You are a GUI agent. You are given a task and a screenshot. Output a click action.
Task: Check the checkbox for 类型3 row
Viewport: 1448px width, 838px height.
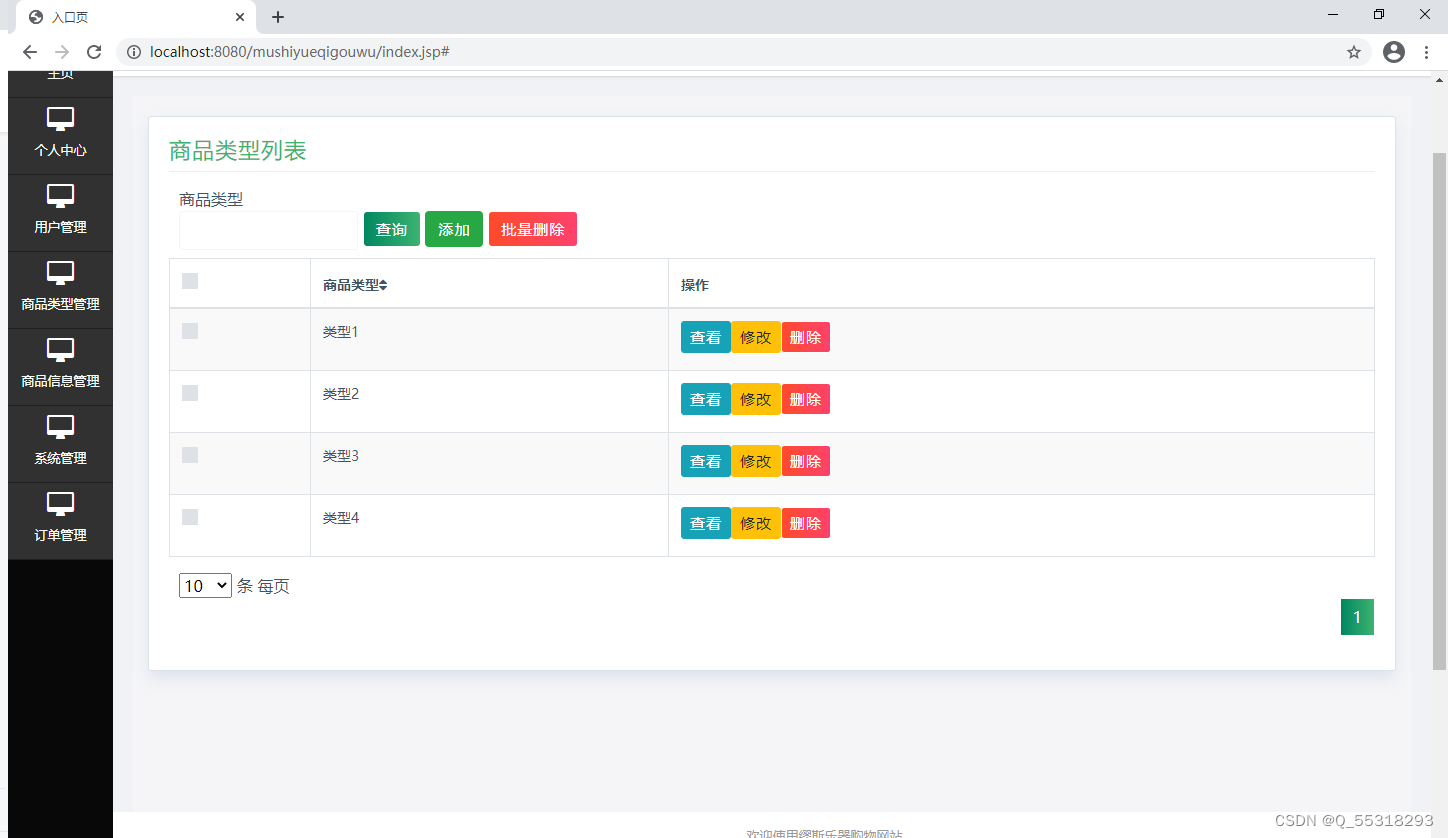pyautogui.click(x=190, y=455)
